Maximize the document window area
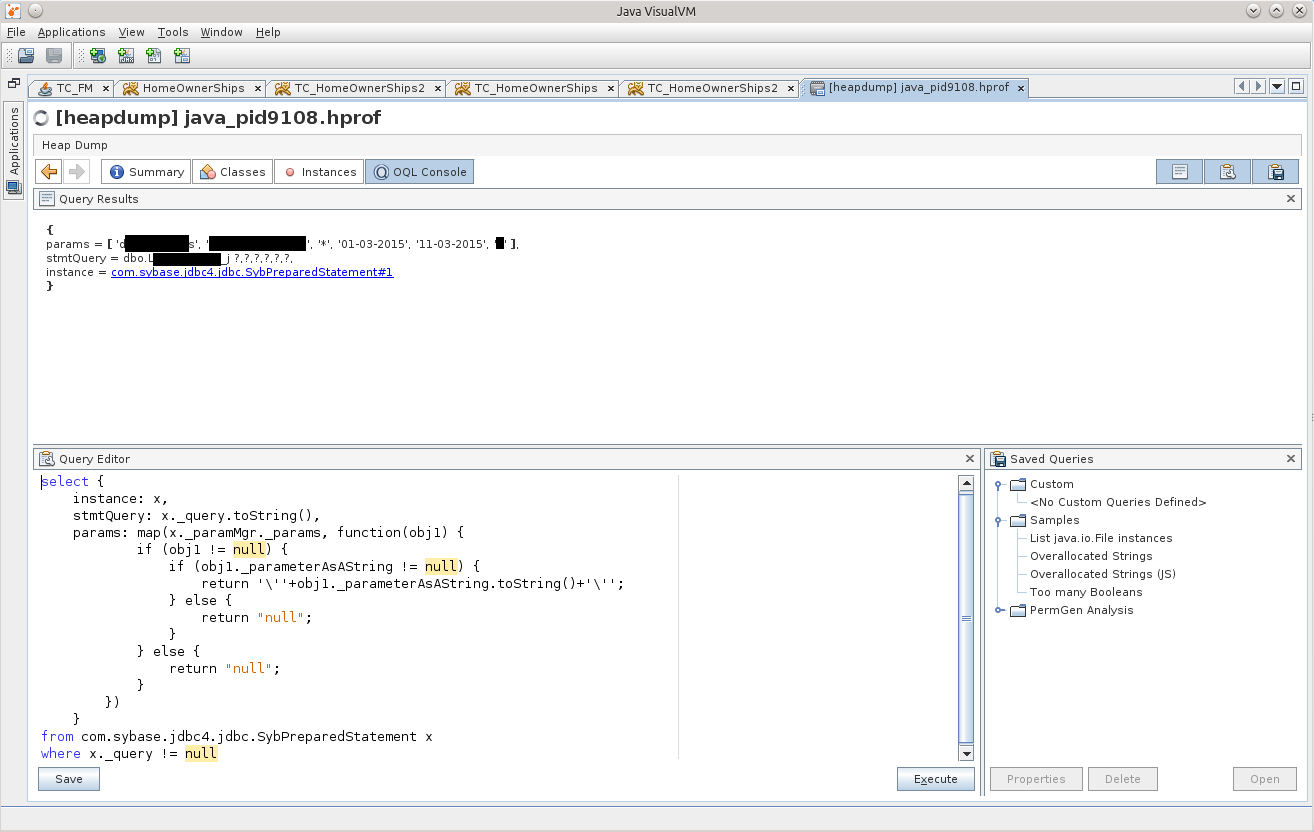Image resolution: width=1314 pixels, height=832 pixels. point(1296,86)
